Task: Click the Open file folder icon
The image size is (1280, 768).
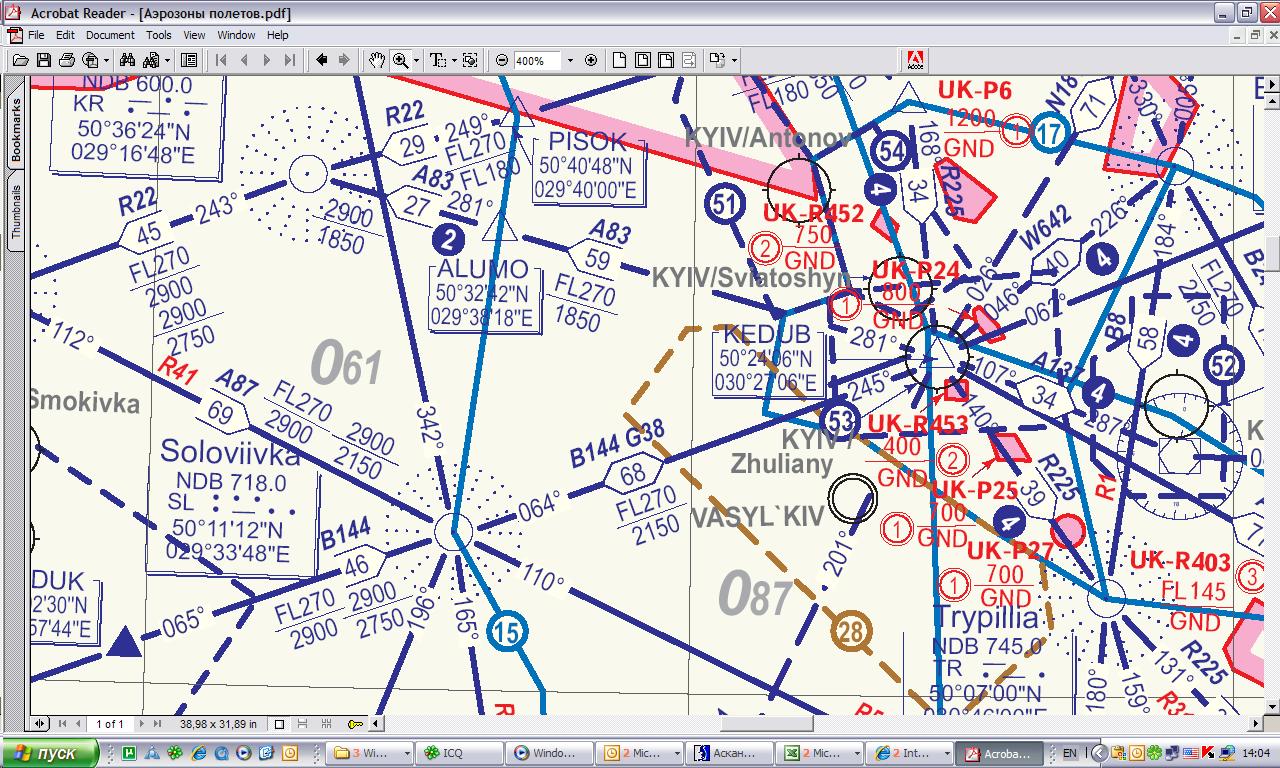Action: pos(20,60)
